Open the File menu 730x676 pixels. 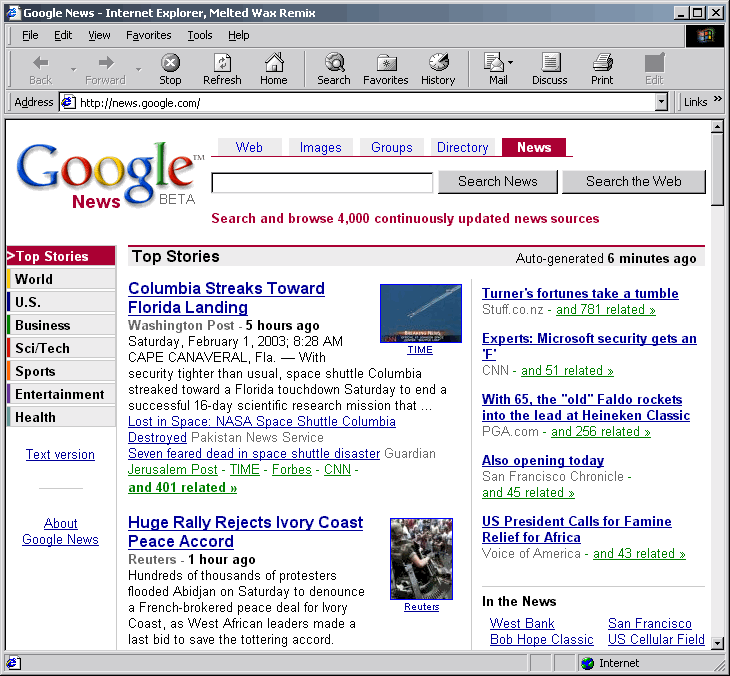pyautogui.click(x=30, y=35)
